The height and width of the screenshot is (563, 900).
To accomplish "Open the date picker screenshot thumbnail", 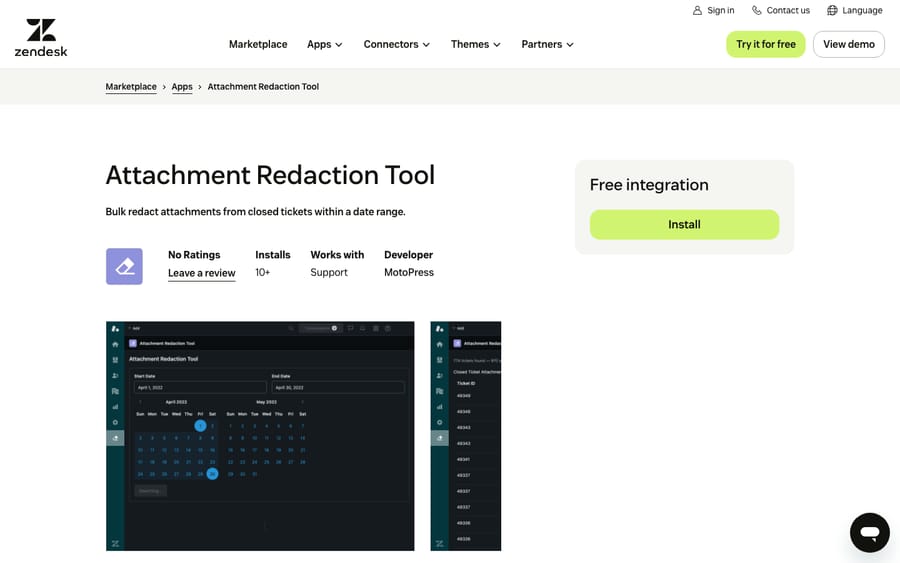I will (x=260, y=436).
